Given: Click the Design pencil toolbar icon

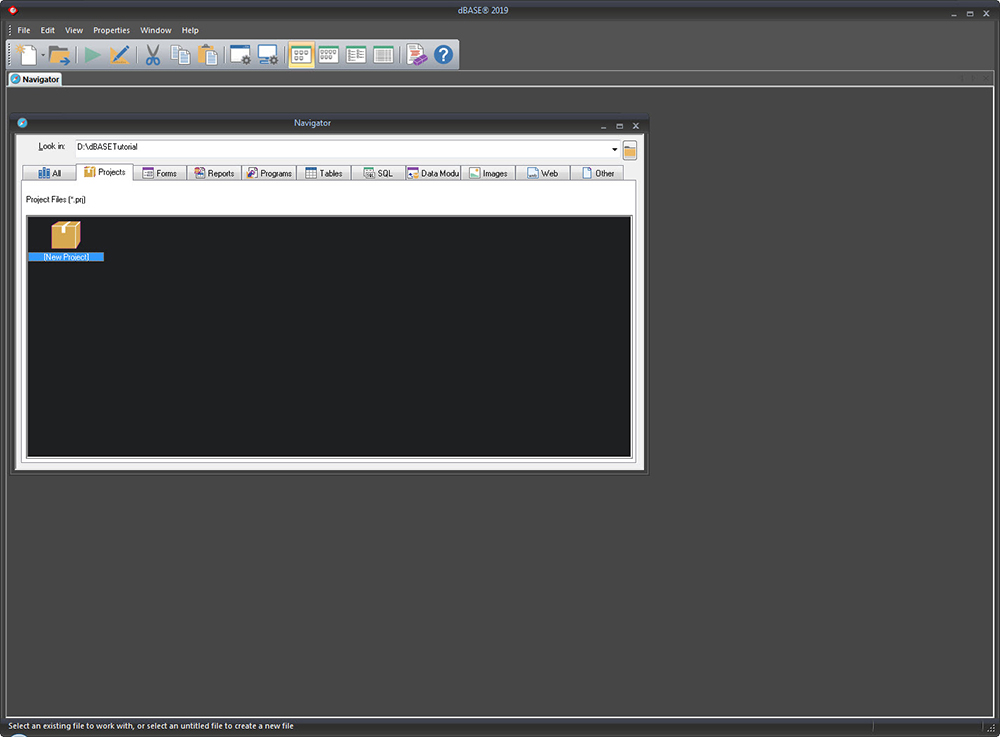Looking at the screenshot, I should tap(119, 55).
